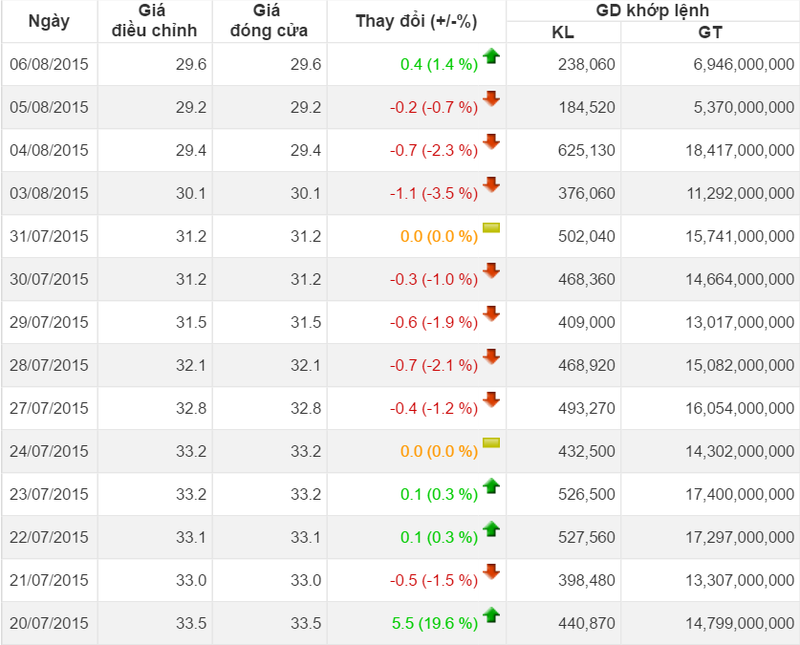Click the Thay đổi (+/-%) column header
The width and height of the screenshot is (800, 645).
click(x=415, y=21)
